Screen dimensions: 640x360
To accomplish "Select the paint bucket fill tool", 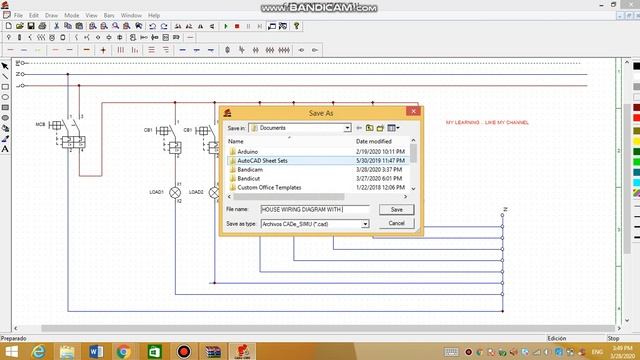I will tap(5, 128).
